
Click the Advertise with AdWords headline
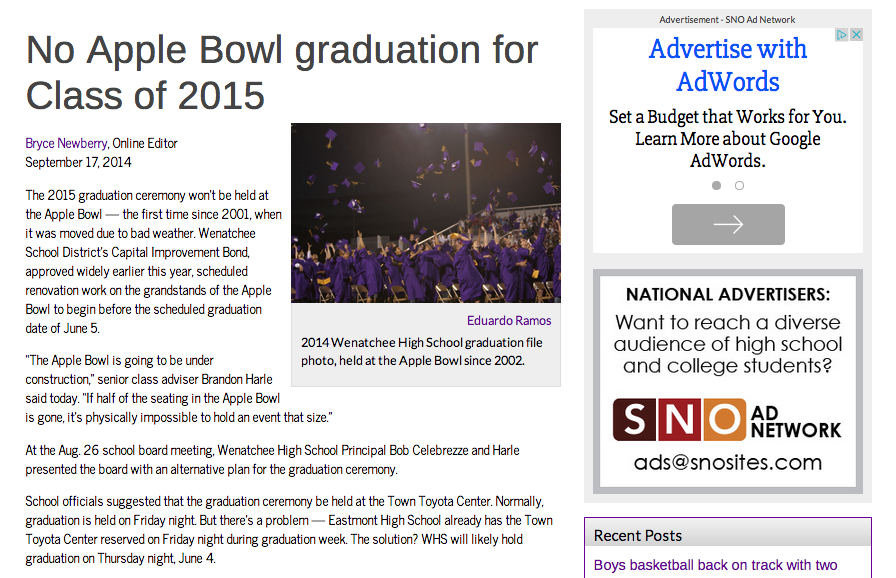tap(727, 64)
